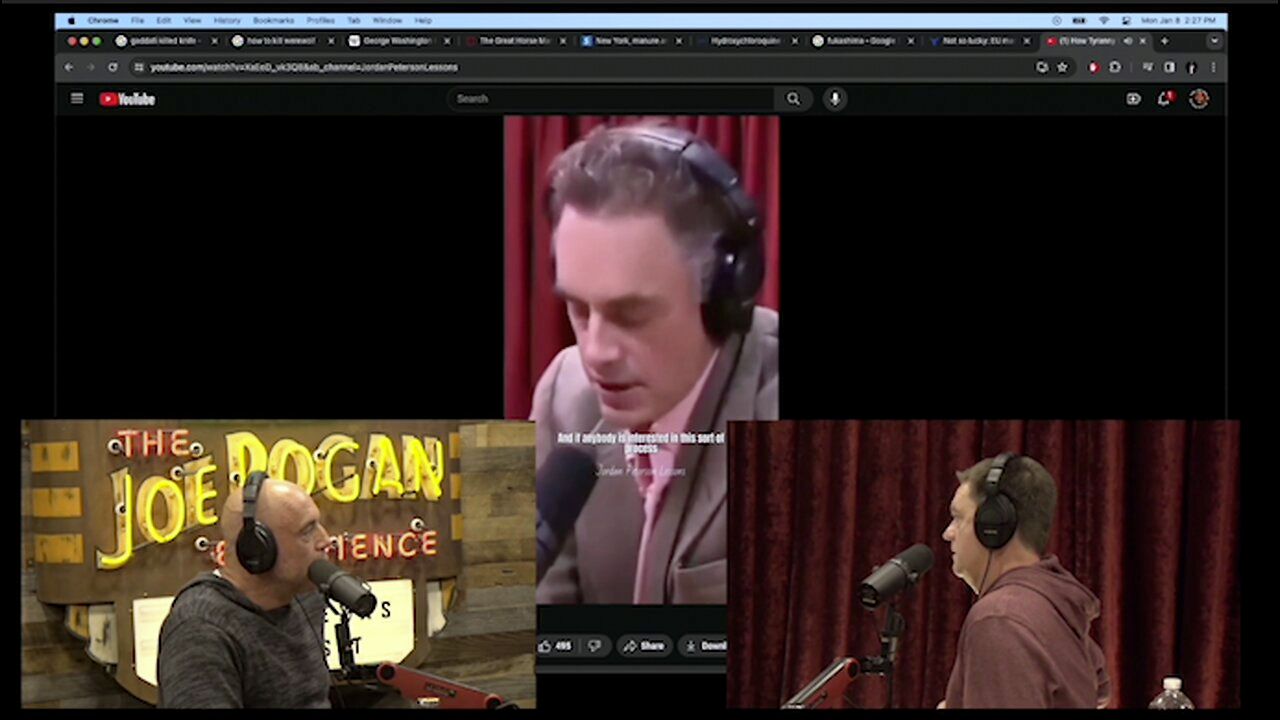Reload the page in Chrome
Viewport: 1280px width, 720px height.
click(x=112, y=67)
